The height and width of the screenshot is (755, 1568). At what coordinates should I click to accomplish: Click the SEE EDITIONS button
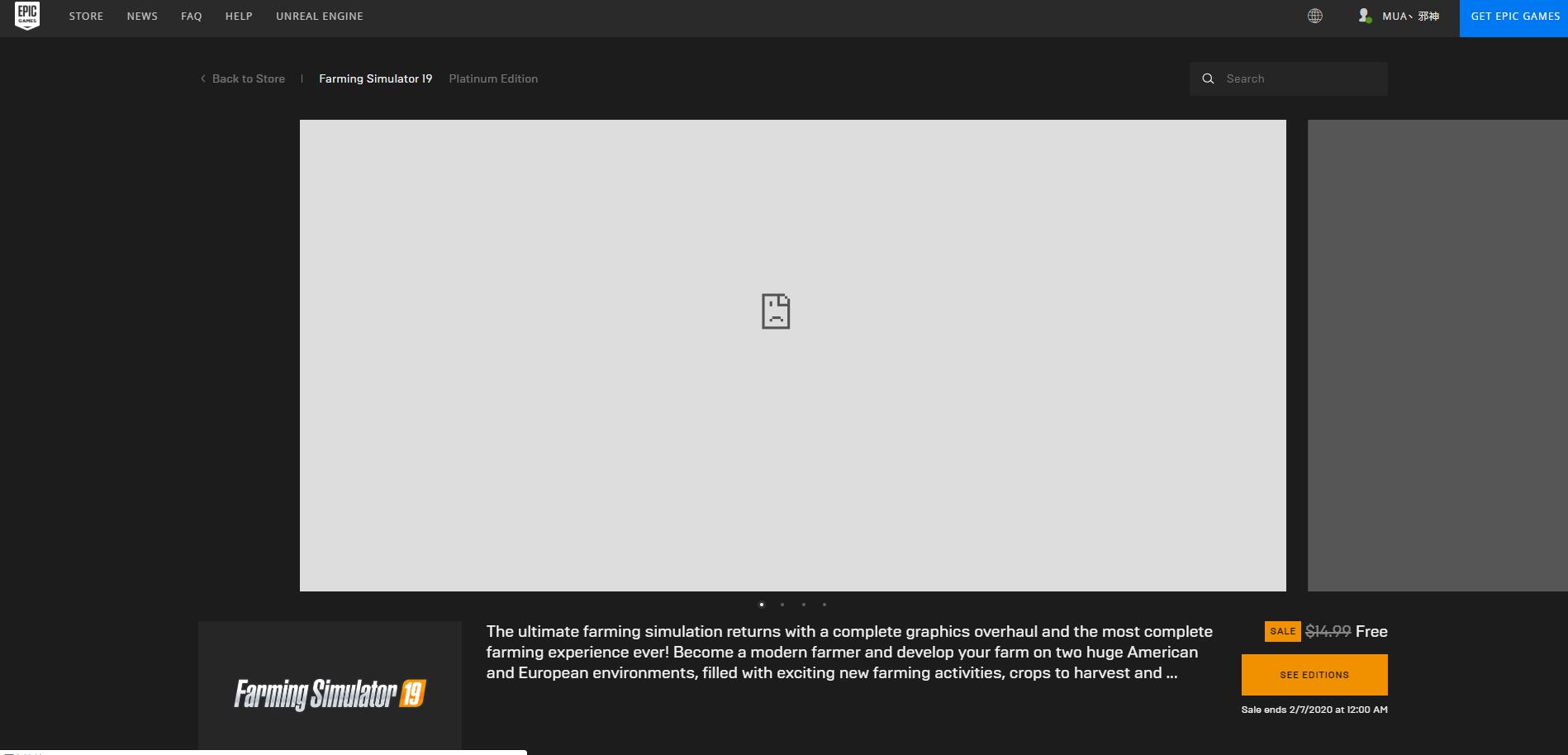pyautogui.click(x=1314, y=675)
